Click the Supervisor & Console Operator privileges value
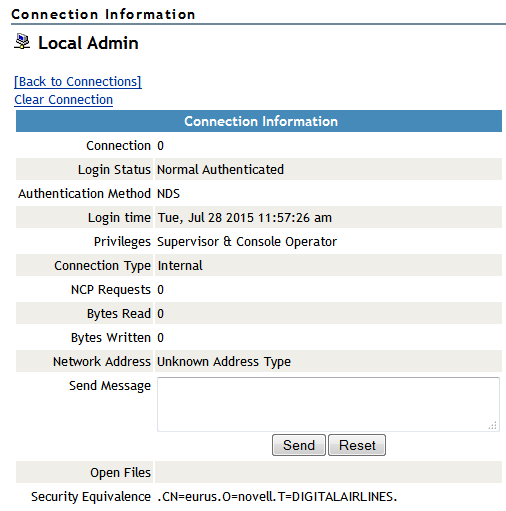This screenshot has height=511, width=506. [x=247, y=242]
